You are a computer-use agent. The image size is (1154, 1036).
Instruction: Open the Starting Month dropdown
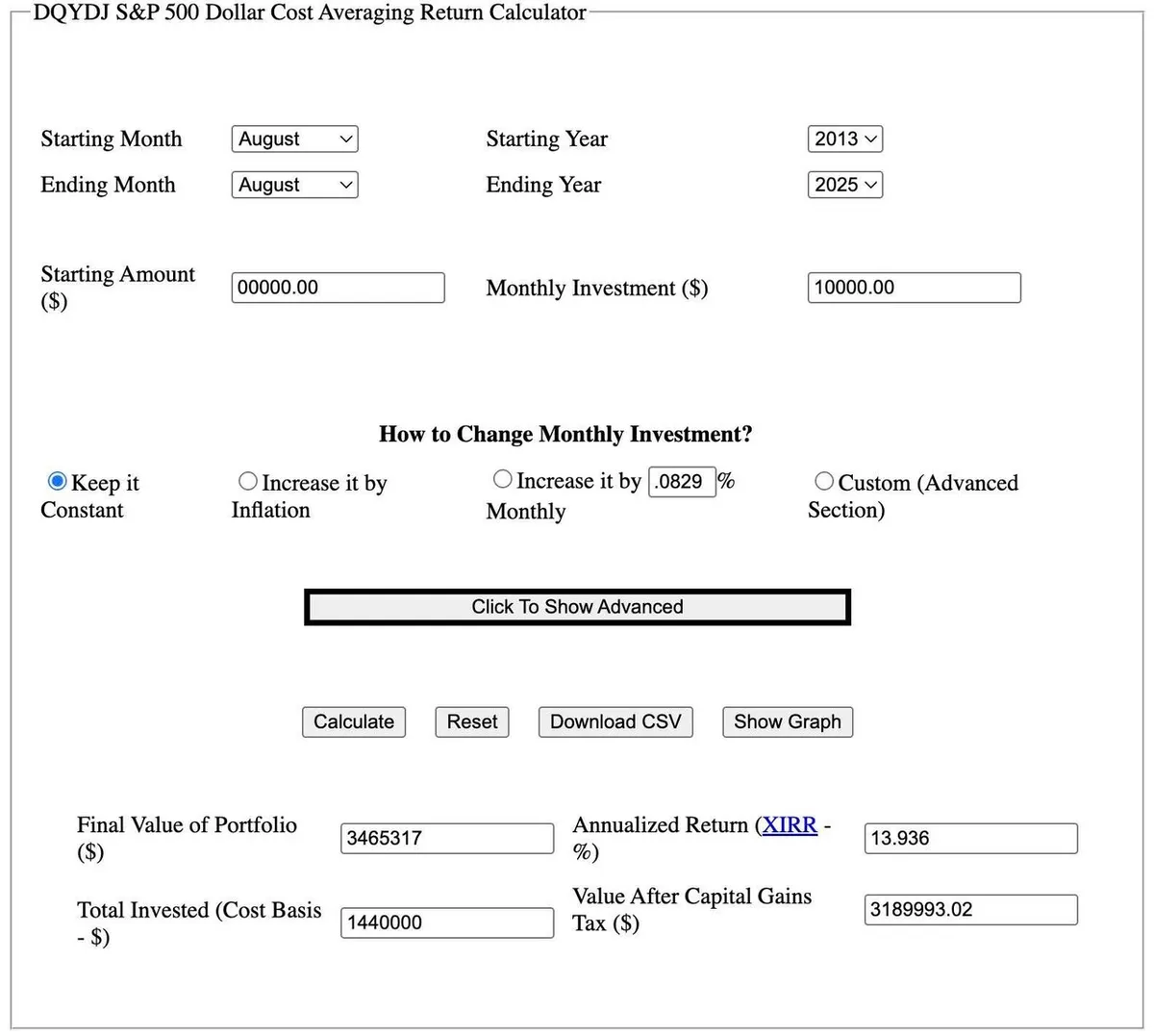pyautogui.click(x=294, y=139)
